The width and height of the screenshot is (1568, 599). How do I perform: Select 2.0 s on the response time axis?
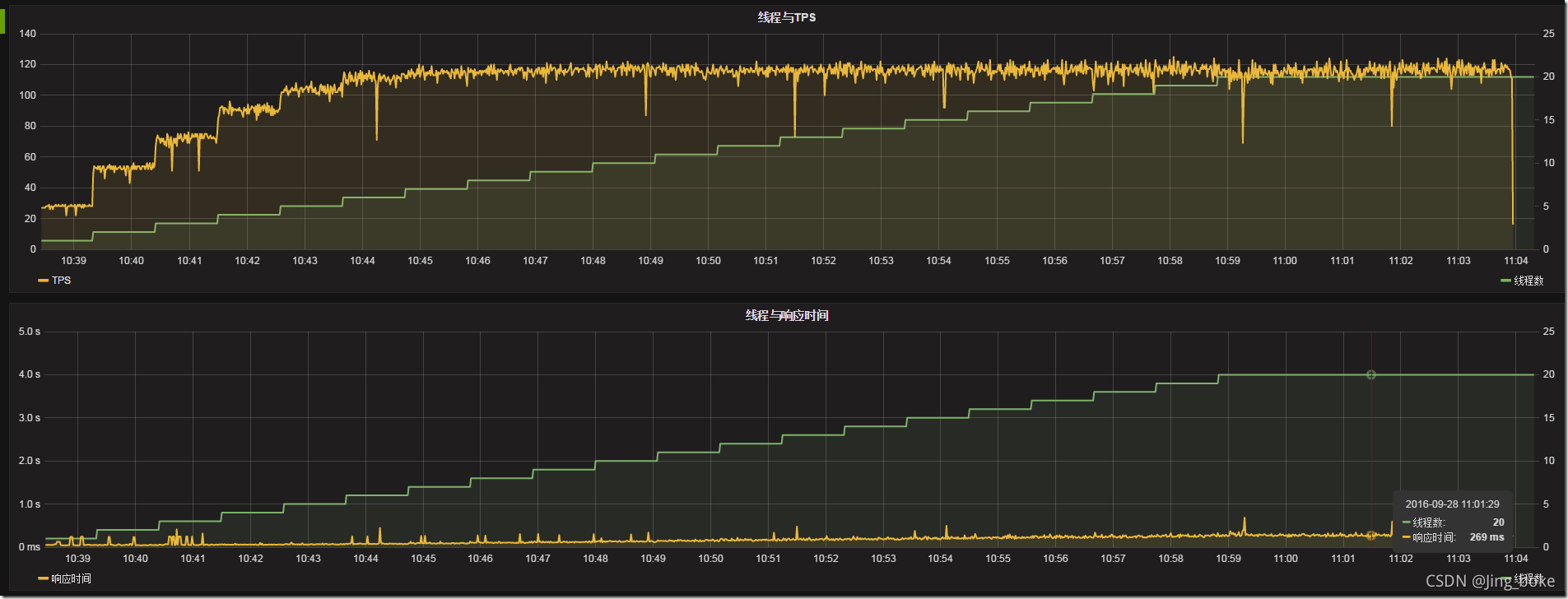[x=30, y=461]
